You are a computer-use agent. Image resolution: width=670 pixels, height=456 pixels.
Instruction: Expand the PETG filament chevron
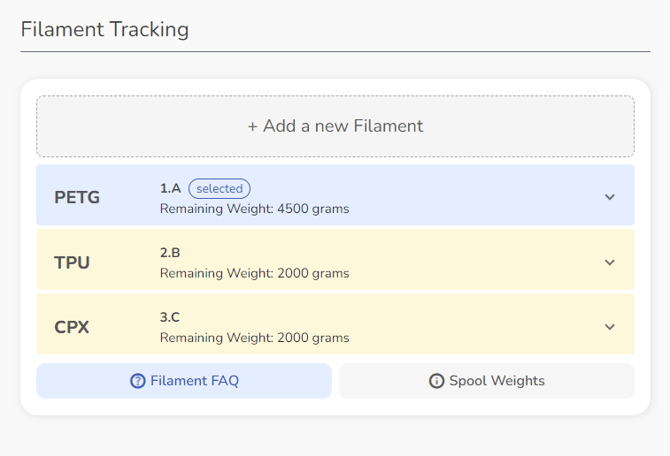point(610,197)
